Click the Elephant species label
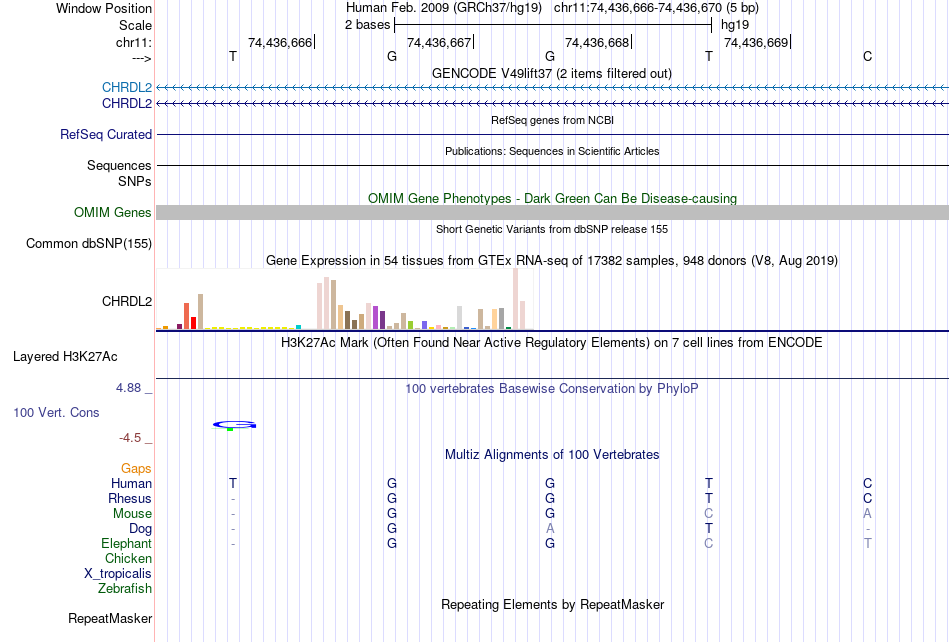 [x=126, y=543]
